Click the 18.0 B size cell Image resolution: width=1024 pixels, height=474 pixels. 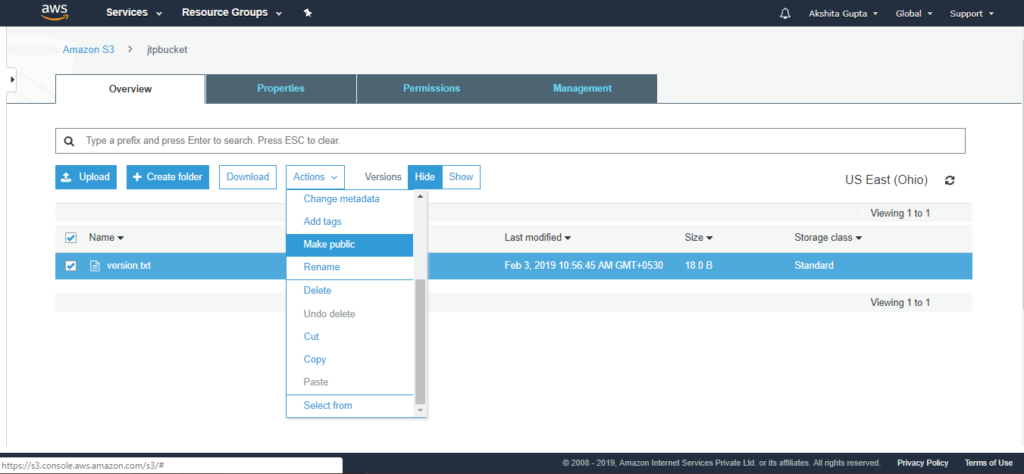pyautogui.click(x=698, y=266)
